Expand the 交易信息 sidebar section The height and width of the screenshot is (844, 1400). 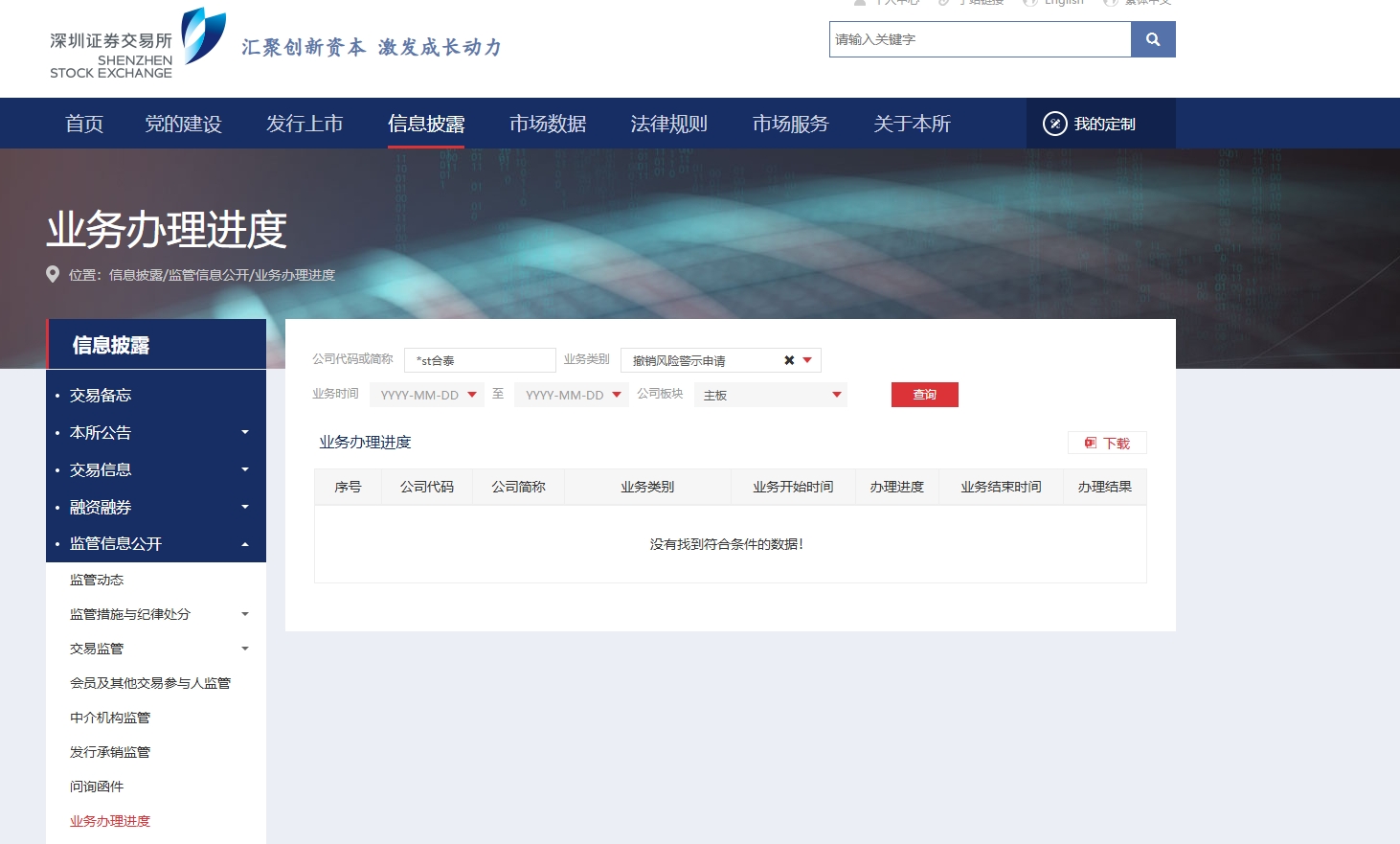pyautogui.click(x=245, y=469)
